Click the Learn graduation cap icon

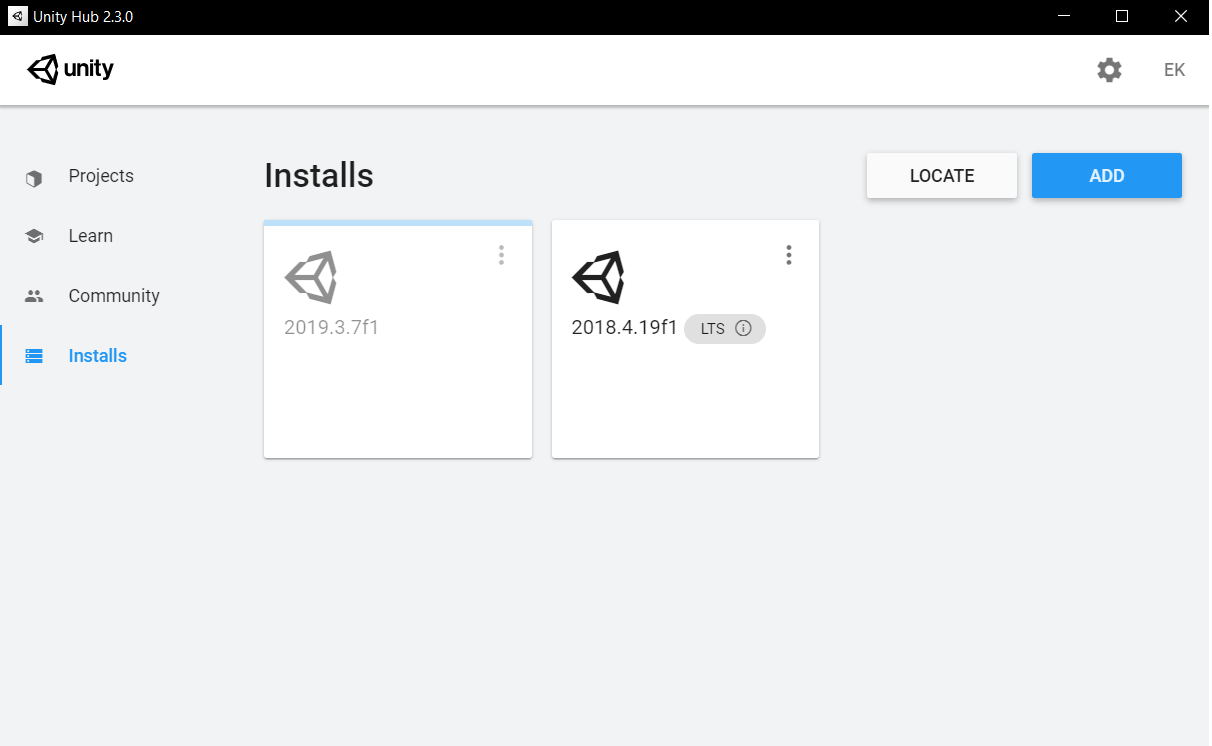(x=34, y=236)
